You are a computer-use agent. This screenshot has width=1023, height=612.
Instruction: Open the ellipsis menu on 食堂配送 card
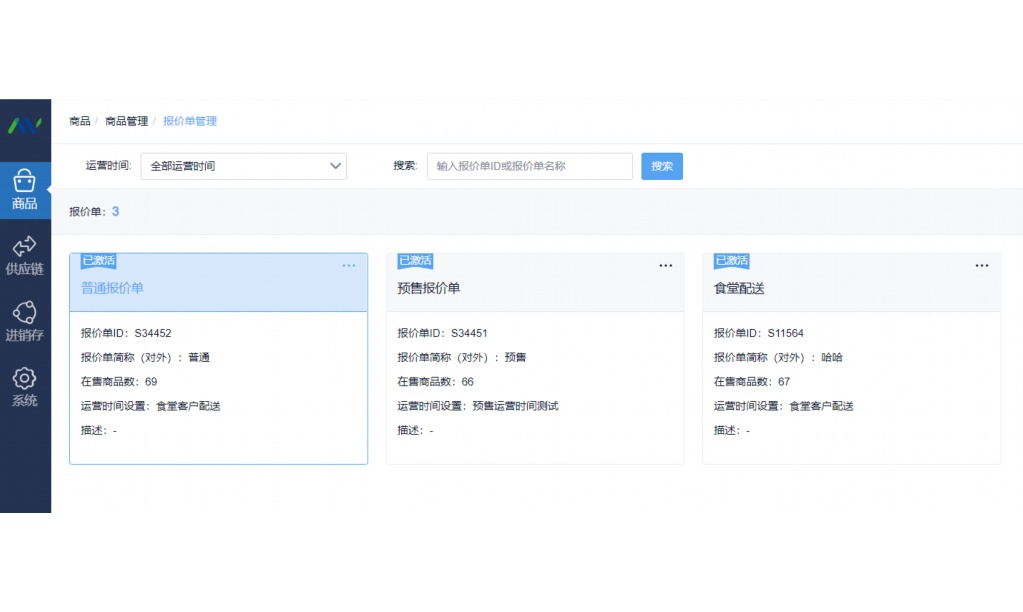[x=981, y=265]
